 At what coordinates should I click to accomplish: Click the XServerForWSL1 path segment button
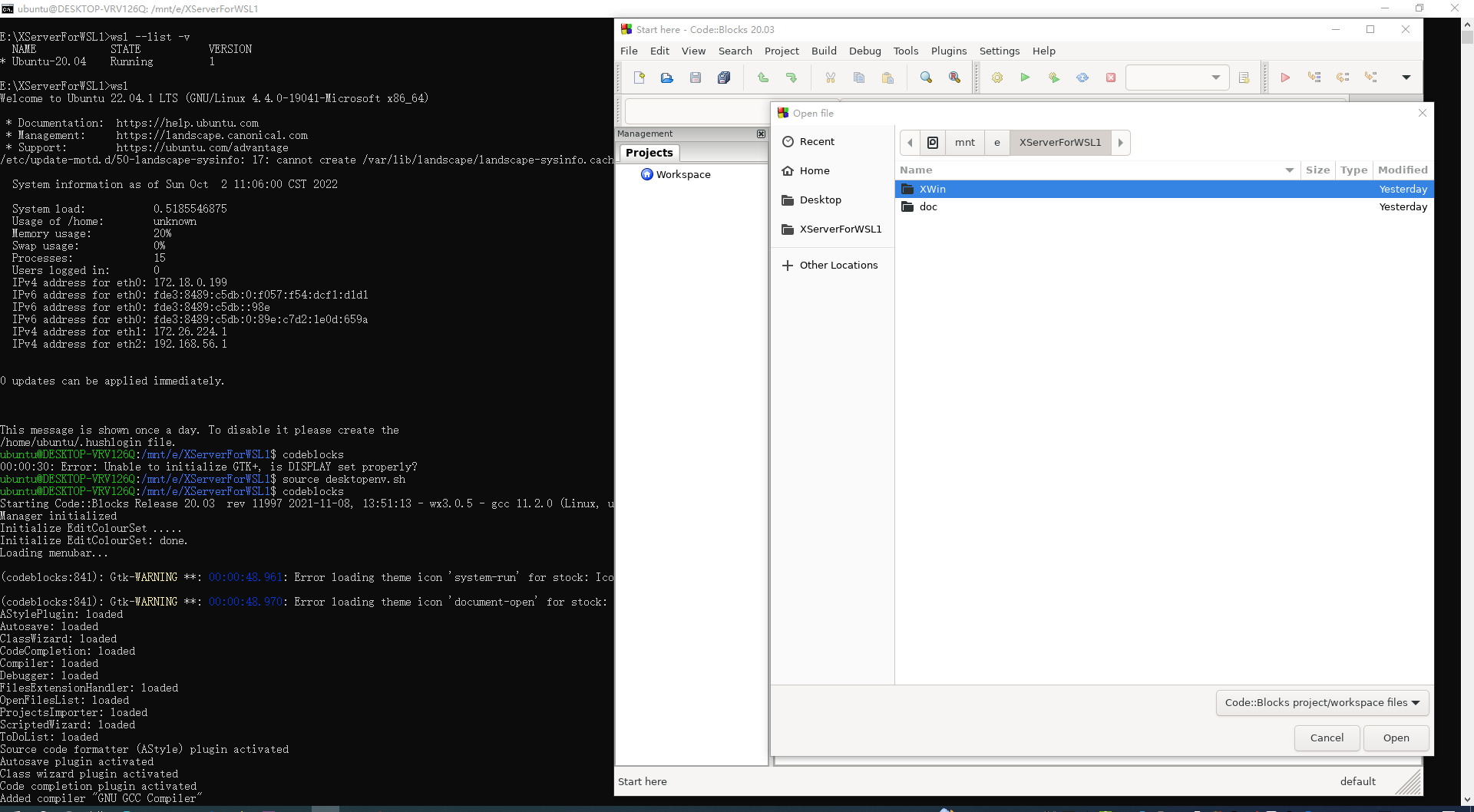(x=1059, y=143)
